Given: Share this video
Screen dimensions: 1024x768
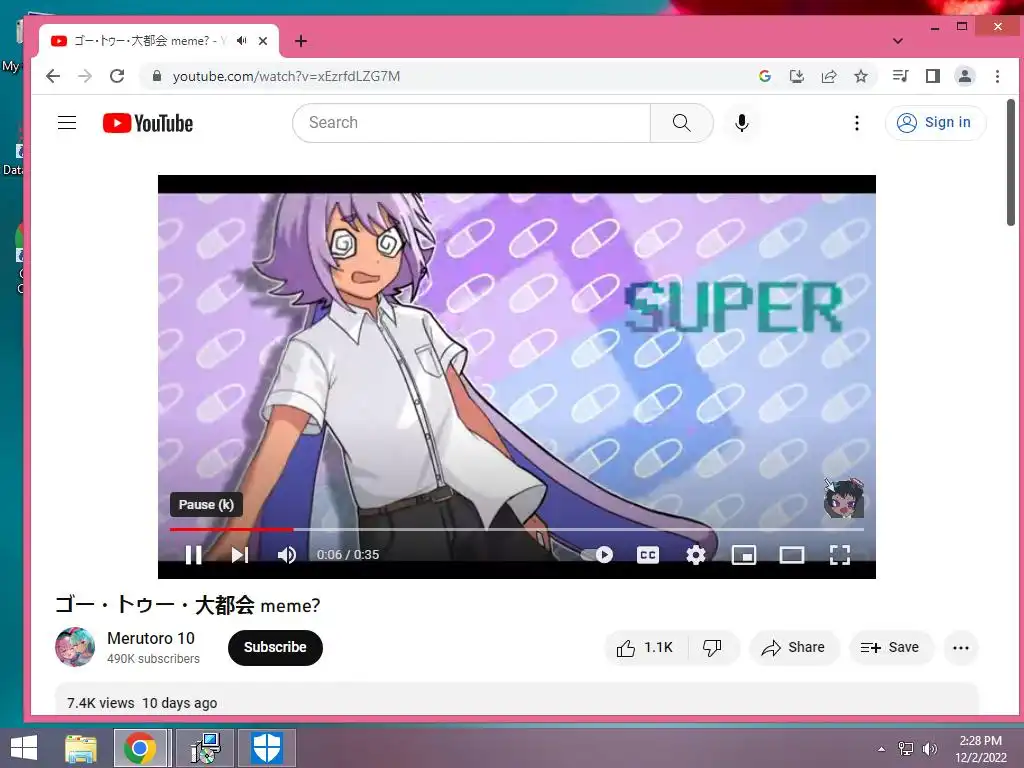Looking at the screenshot, I should [x=793, y=647].
